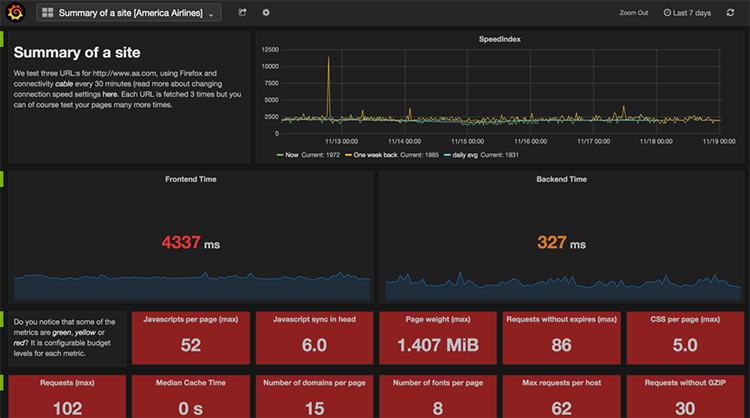Open the Javascripts per page (max) panel menu

(x=190, y=319)
